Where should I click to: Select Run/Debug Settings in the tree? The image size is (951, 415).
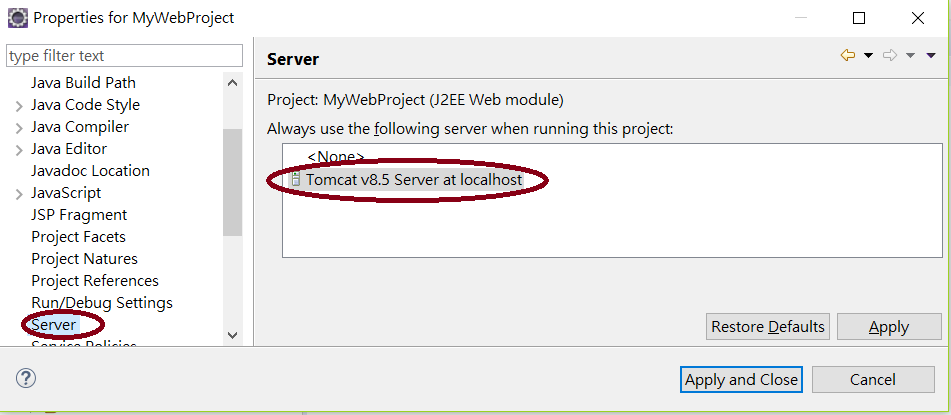click(x=102, y=302)
